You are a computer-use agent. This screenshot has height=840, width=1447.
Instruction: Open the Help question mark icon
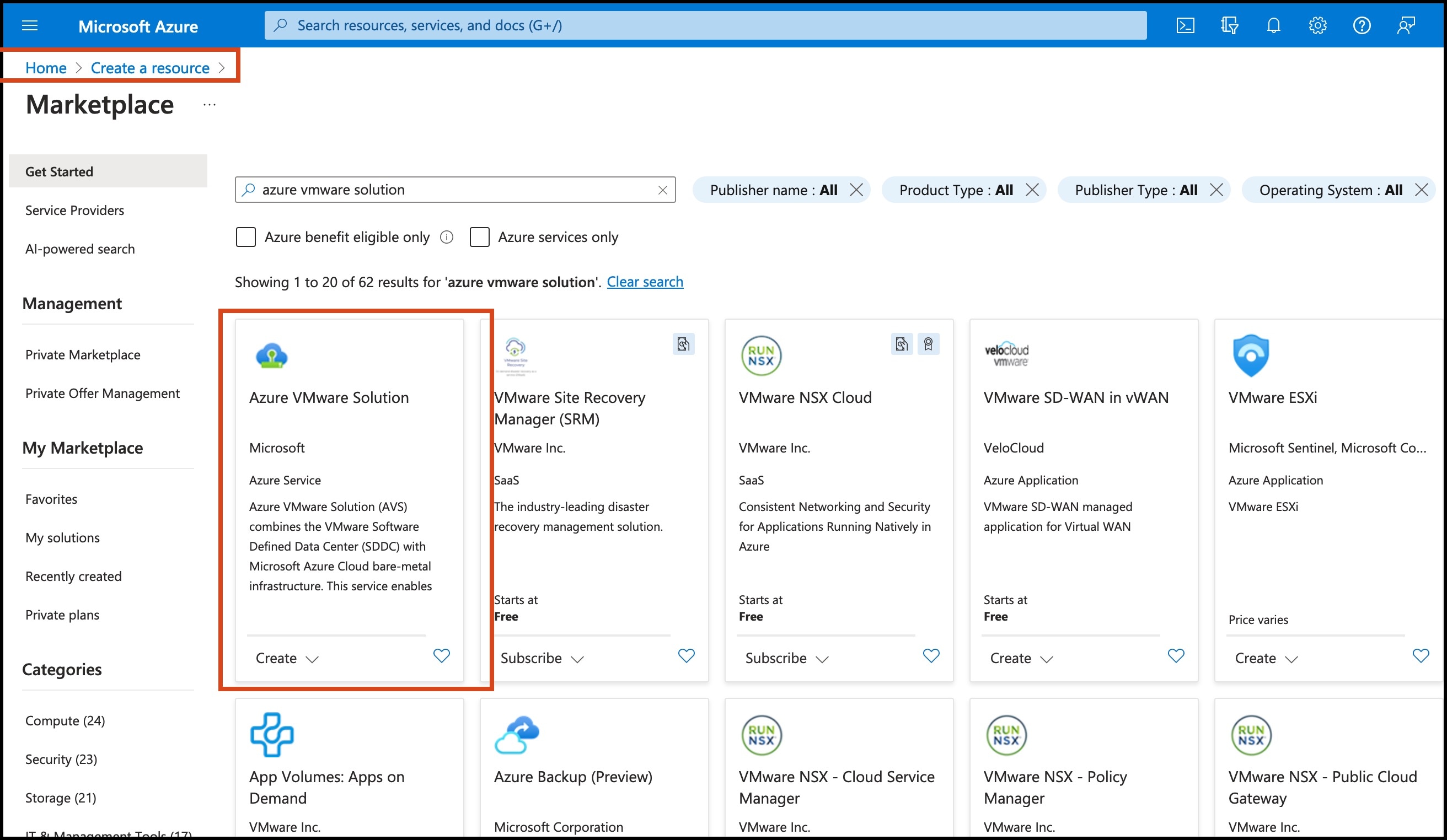coord(1362,25)
